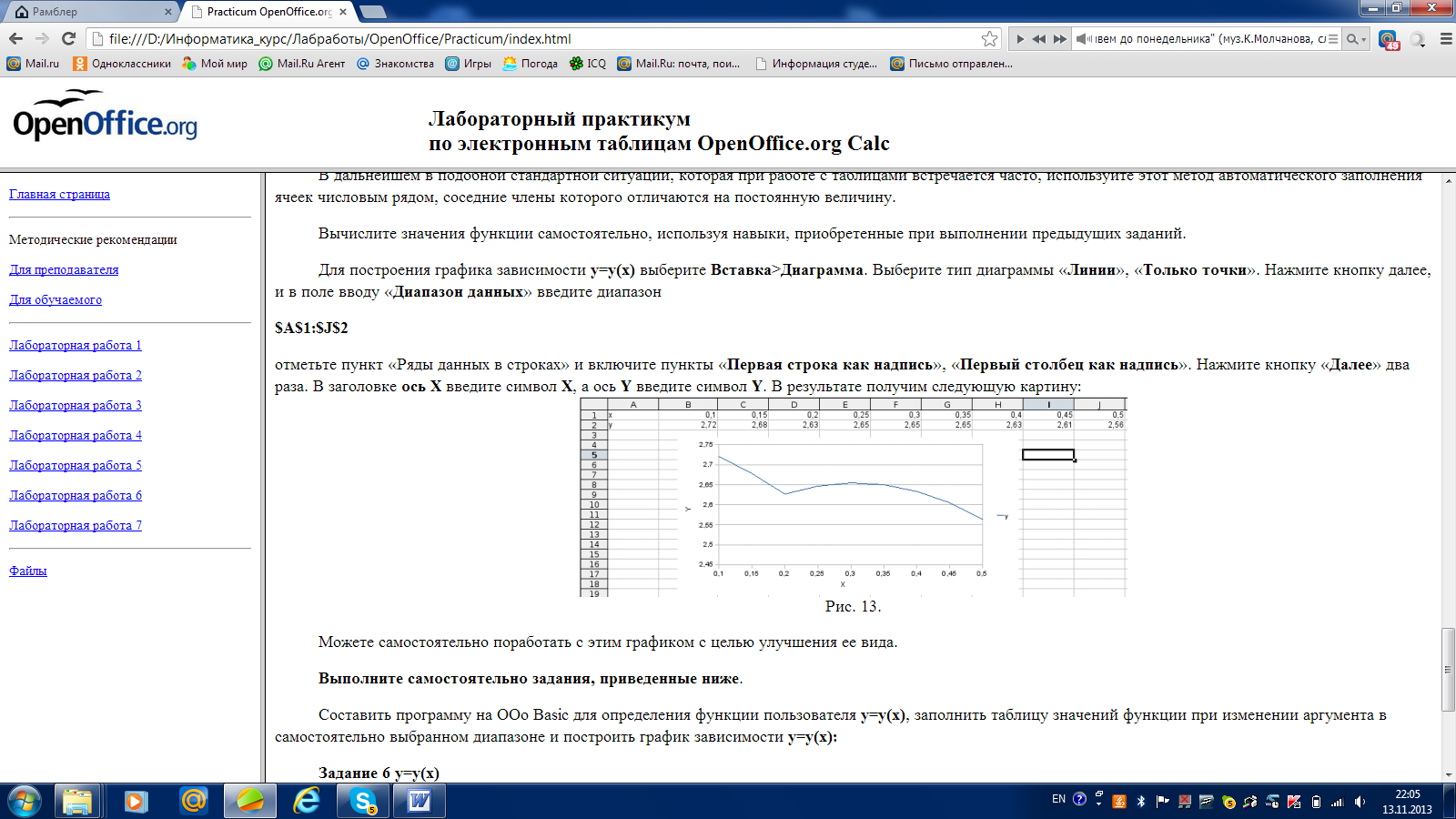Click the rewind track button in toolbar

(x=1039, y=39)
